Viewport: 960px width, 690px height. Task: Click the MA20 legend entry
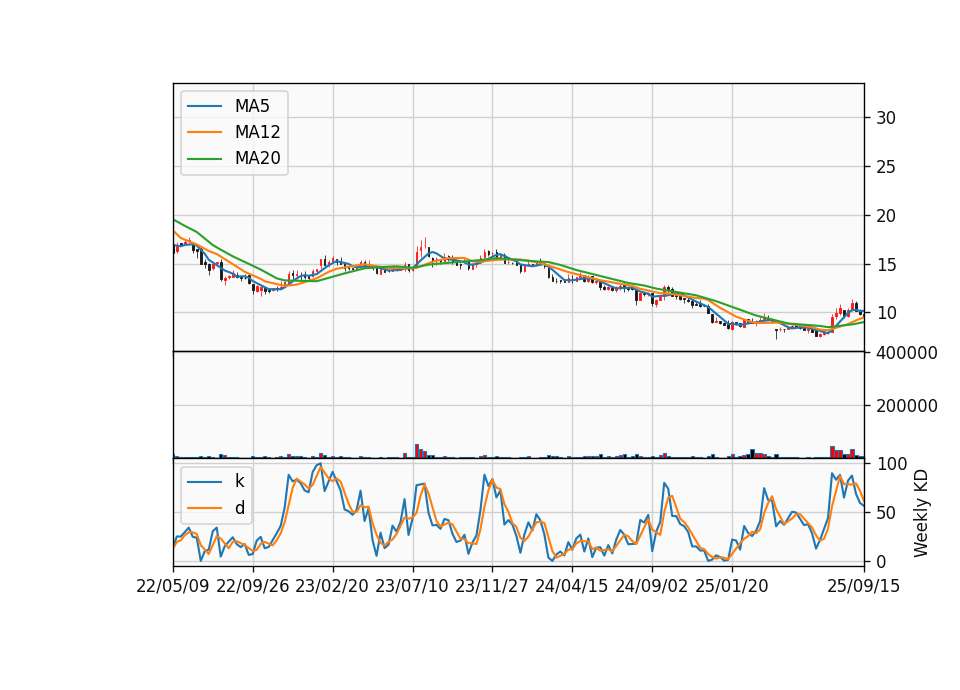[233, 158]
